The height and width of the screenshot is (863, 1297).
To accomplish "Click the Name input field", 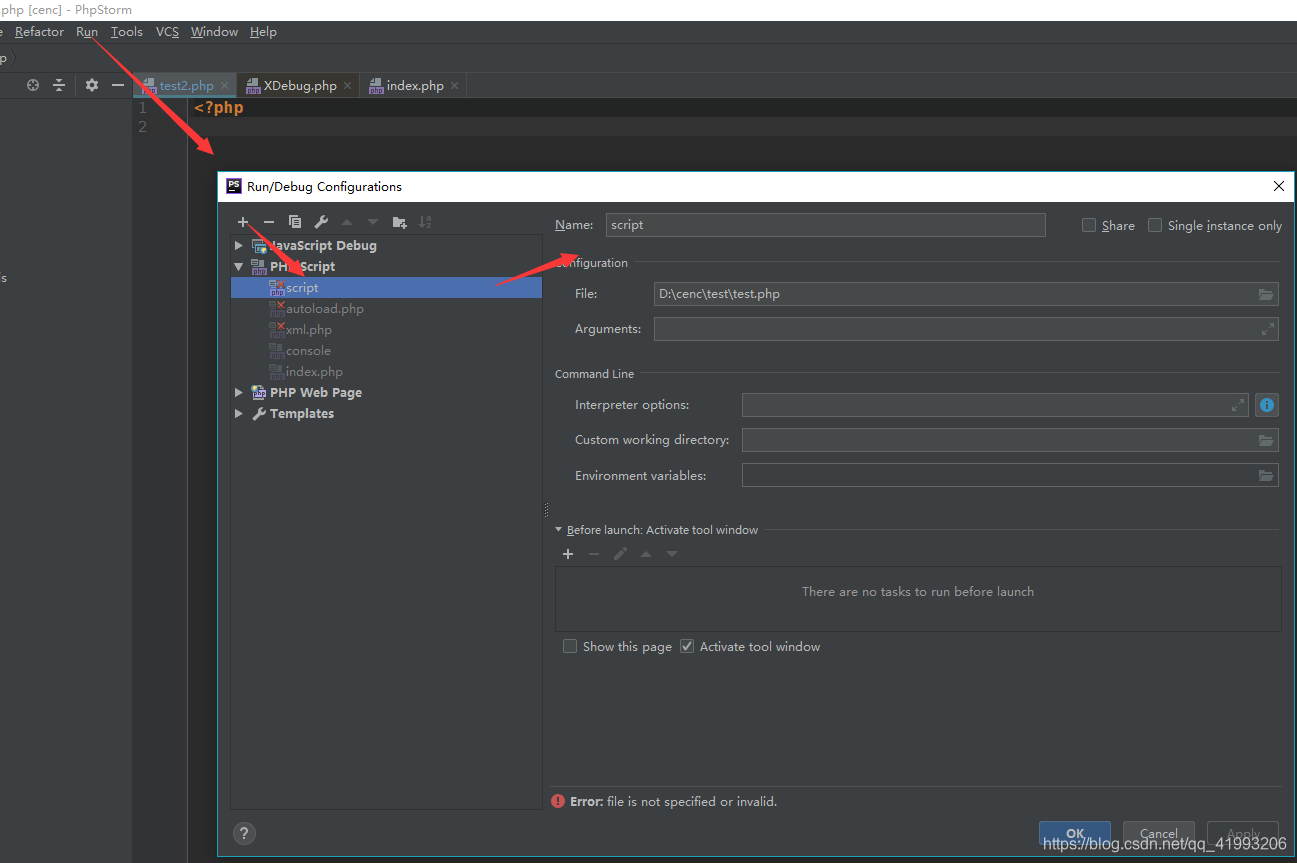I will tap(826, 225).
